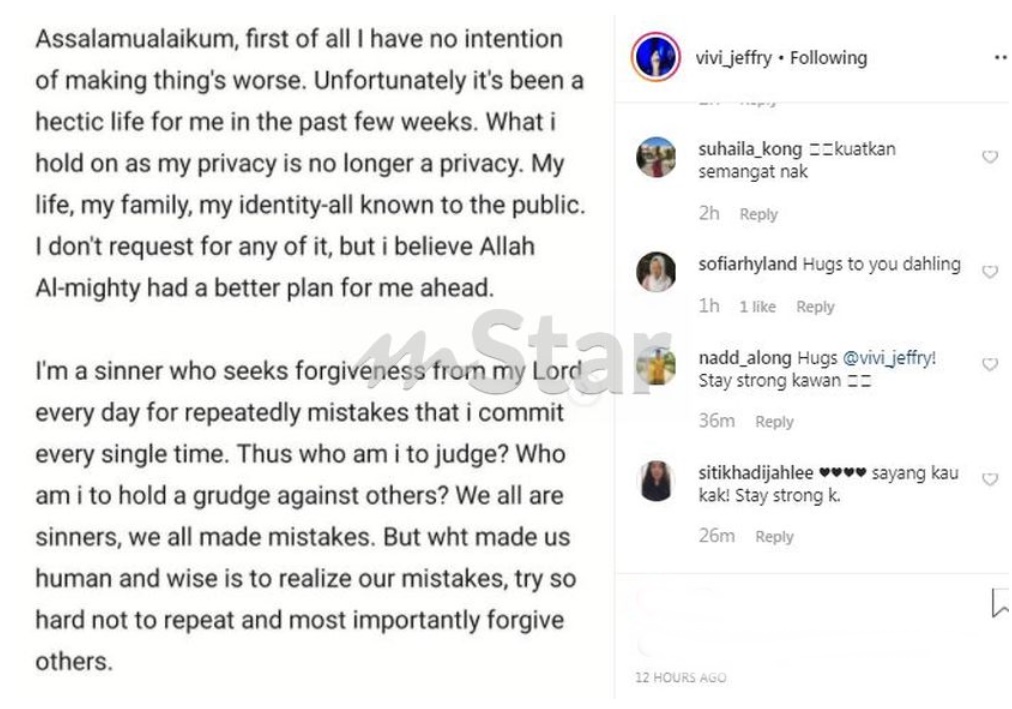Save post with the bookmark icon

point(1000,603)
